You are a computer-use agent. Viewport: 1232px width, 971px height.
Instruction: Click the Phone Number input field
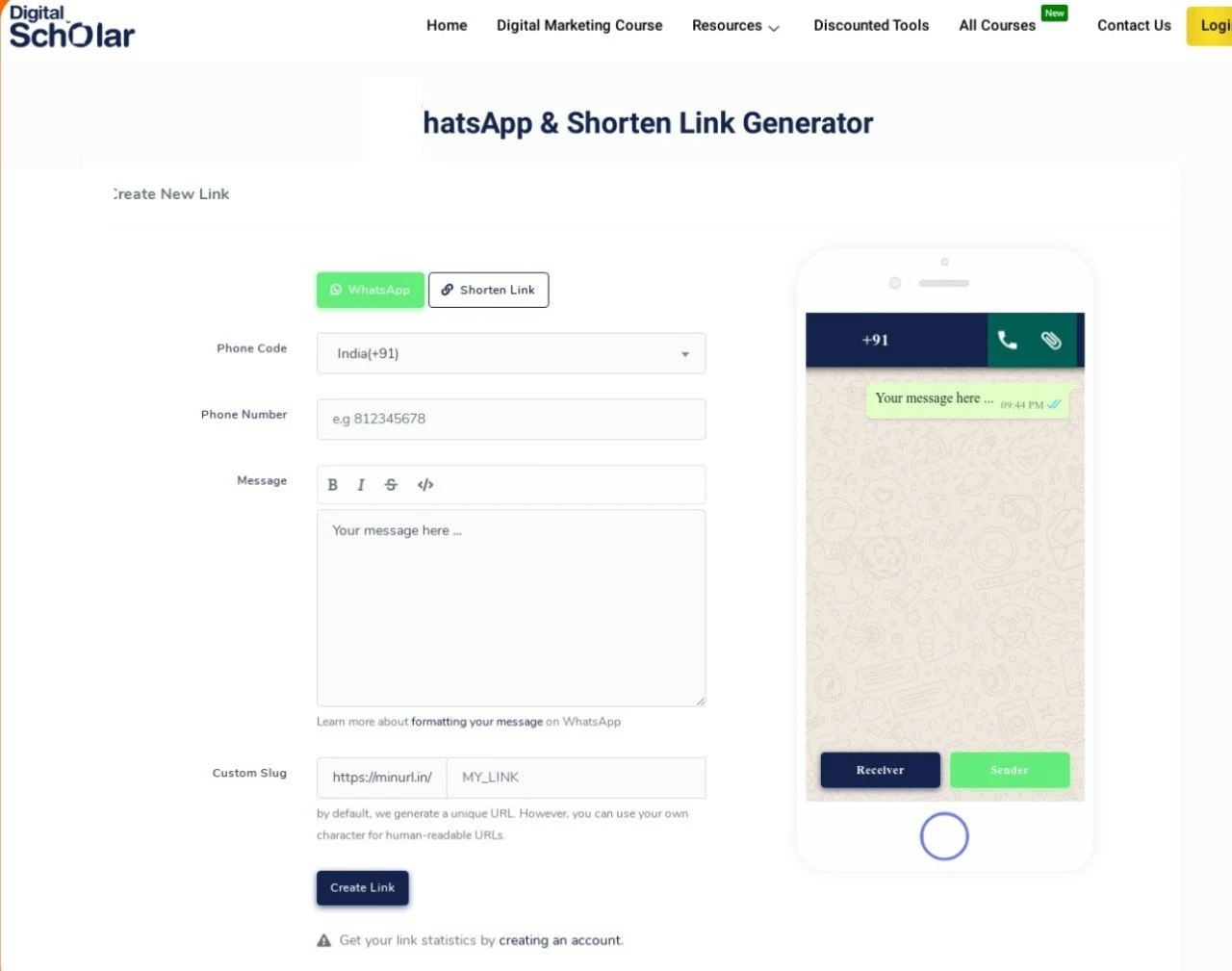[511, 420]
